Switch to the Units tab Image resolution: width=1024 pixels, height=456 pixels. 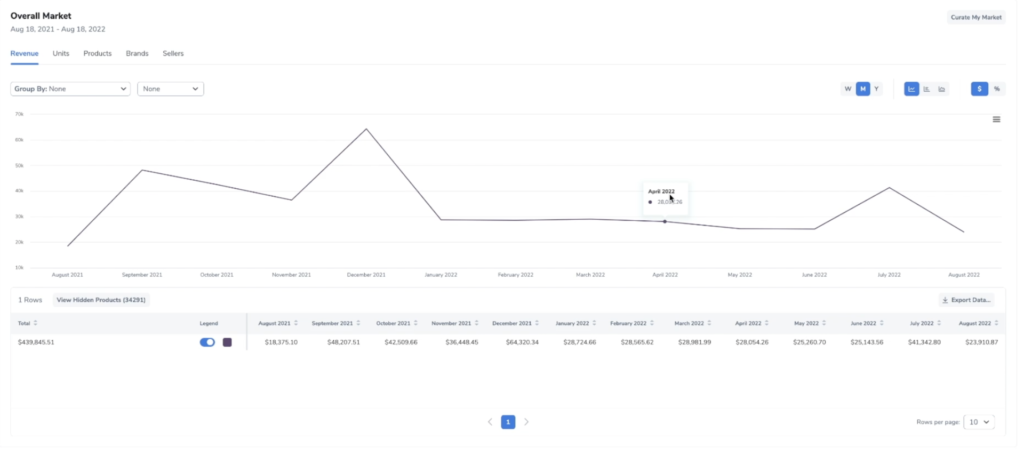point(61,53)
